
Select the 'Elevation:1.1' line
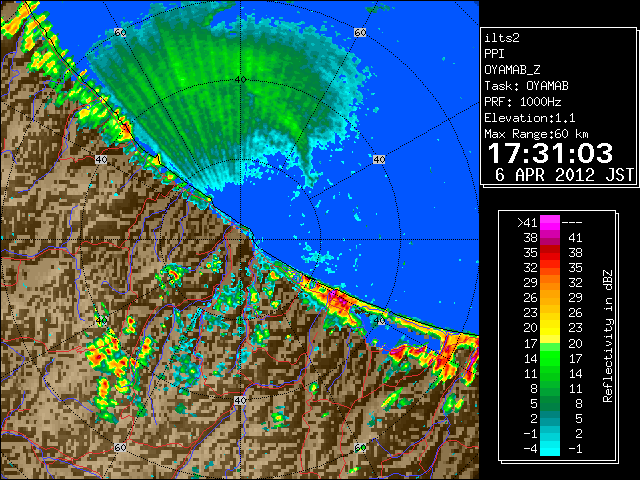[530, 118]
